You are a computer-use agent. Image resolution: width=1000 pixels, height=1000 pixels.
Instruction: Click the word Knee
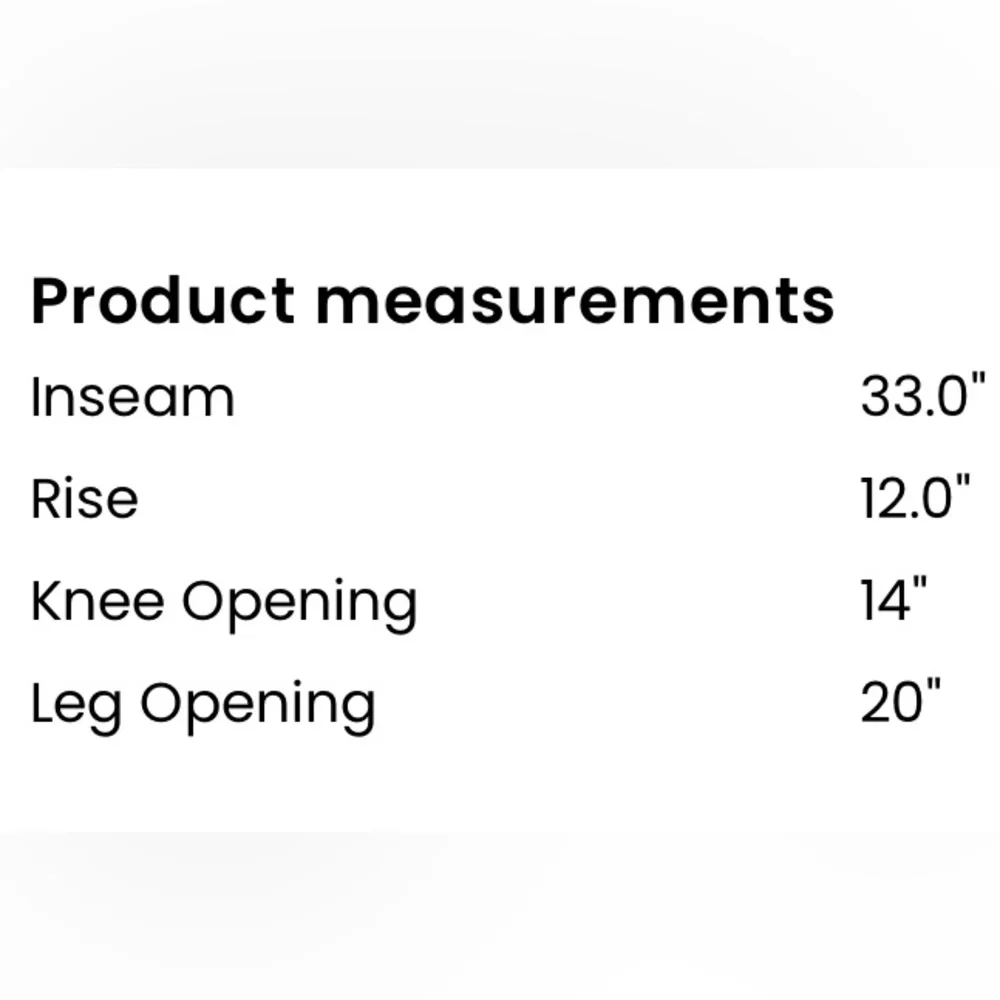(x=96, y=601)
